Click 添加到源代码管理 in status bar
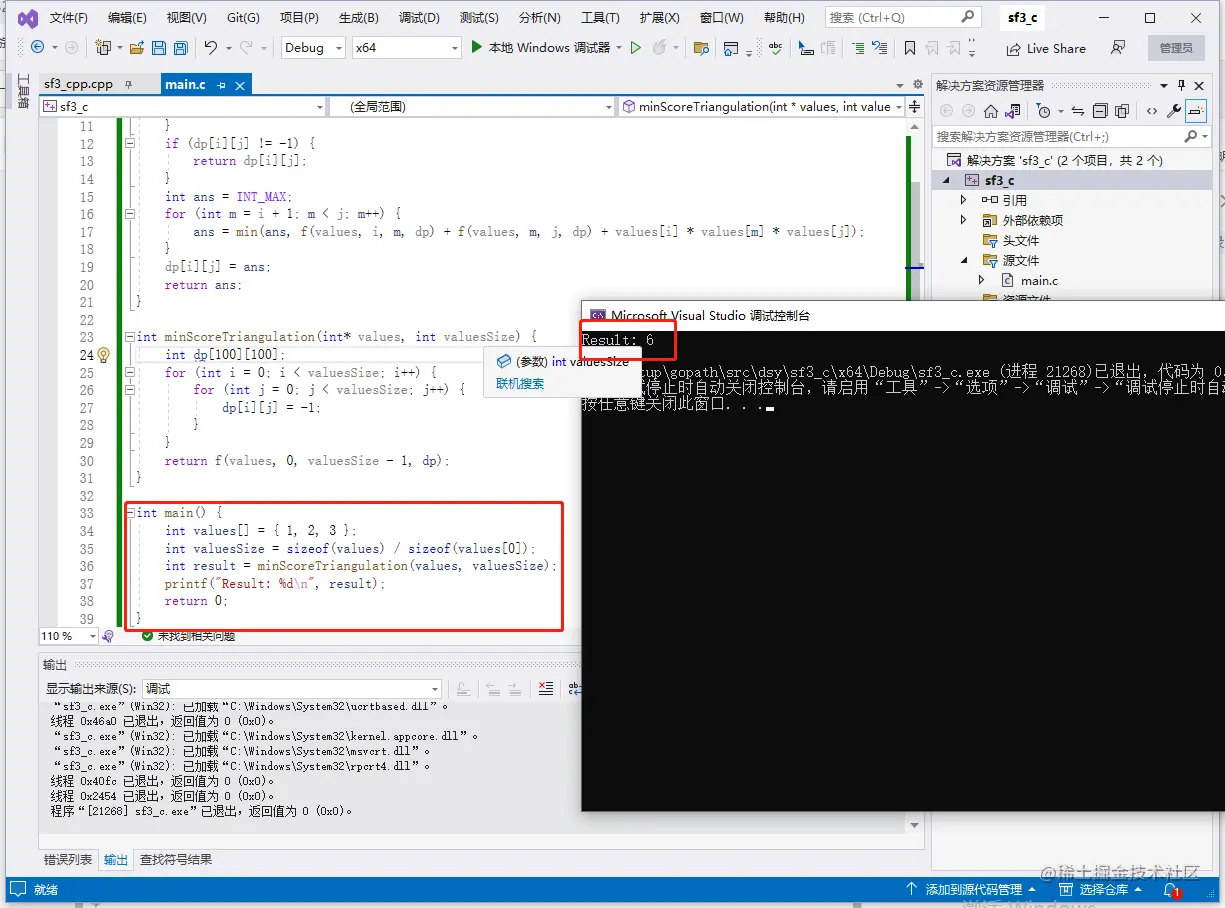 coord(972,889)
